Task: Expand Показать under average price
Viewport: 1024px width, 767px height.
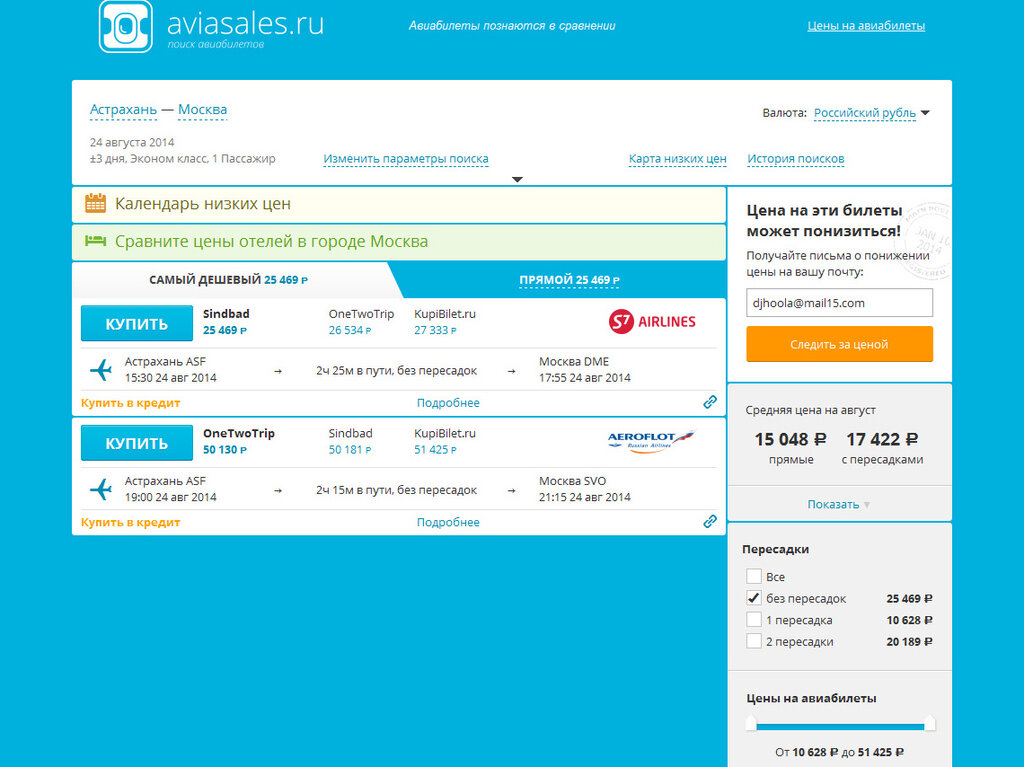Action: pos(839,504)
